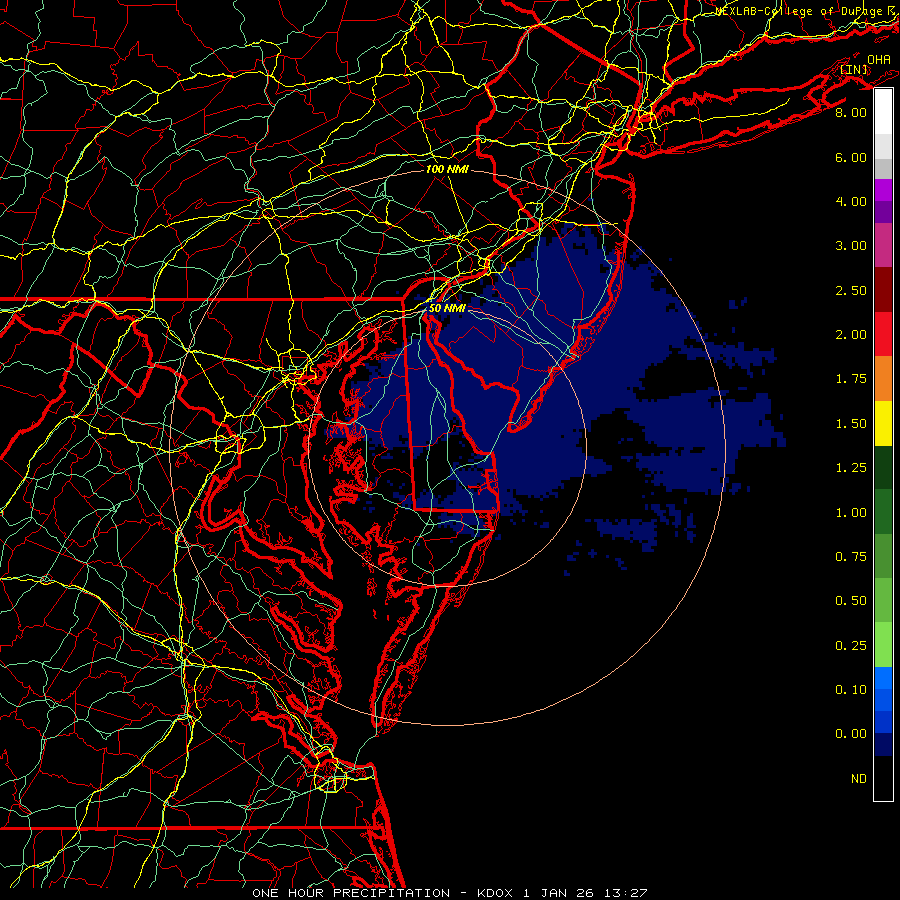The height and width of the screenshot is (900, 900).
Task: Click the 1.75 legend label
Action: tap(851, 379)
